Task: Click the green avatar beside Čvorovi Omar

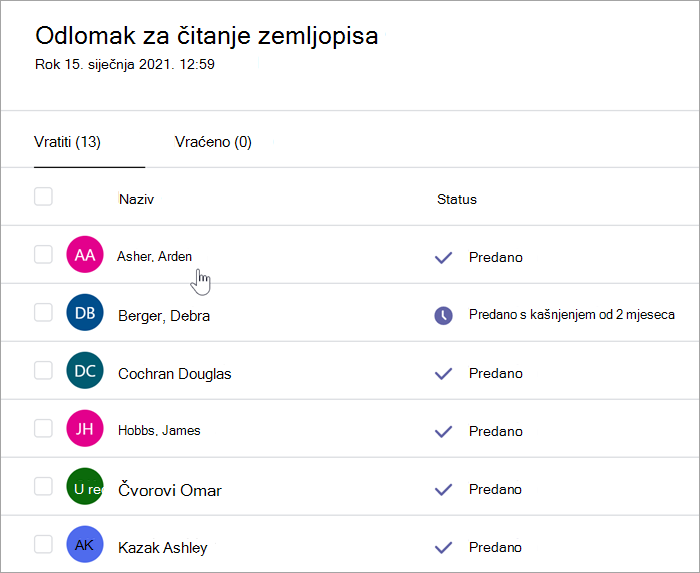Action: 85,486
